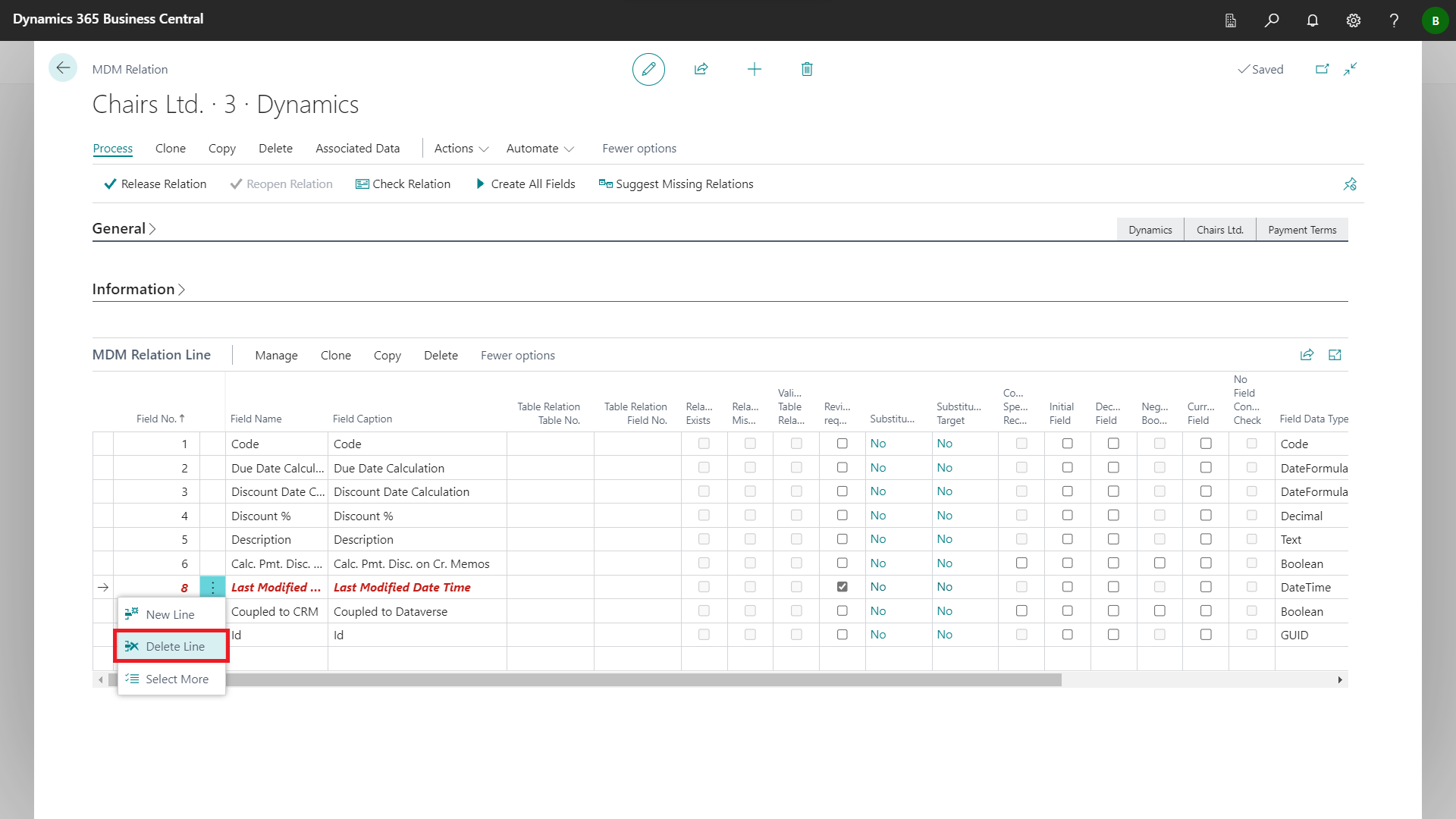Click the edit pencil icon

pos(648,69)
